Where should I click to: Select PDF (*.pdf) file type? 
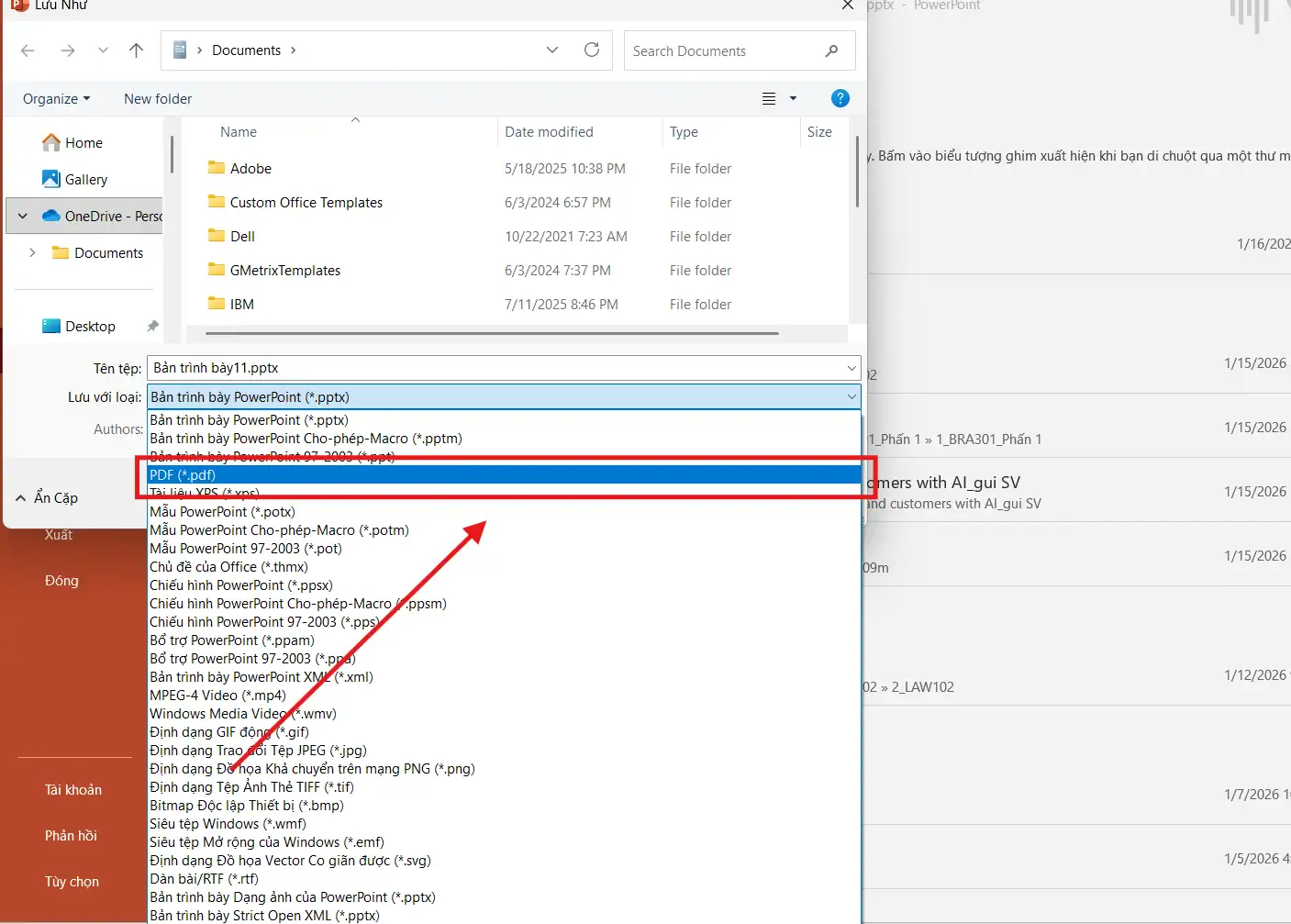[184, 475]
